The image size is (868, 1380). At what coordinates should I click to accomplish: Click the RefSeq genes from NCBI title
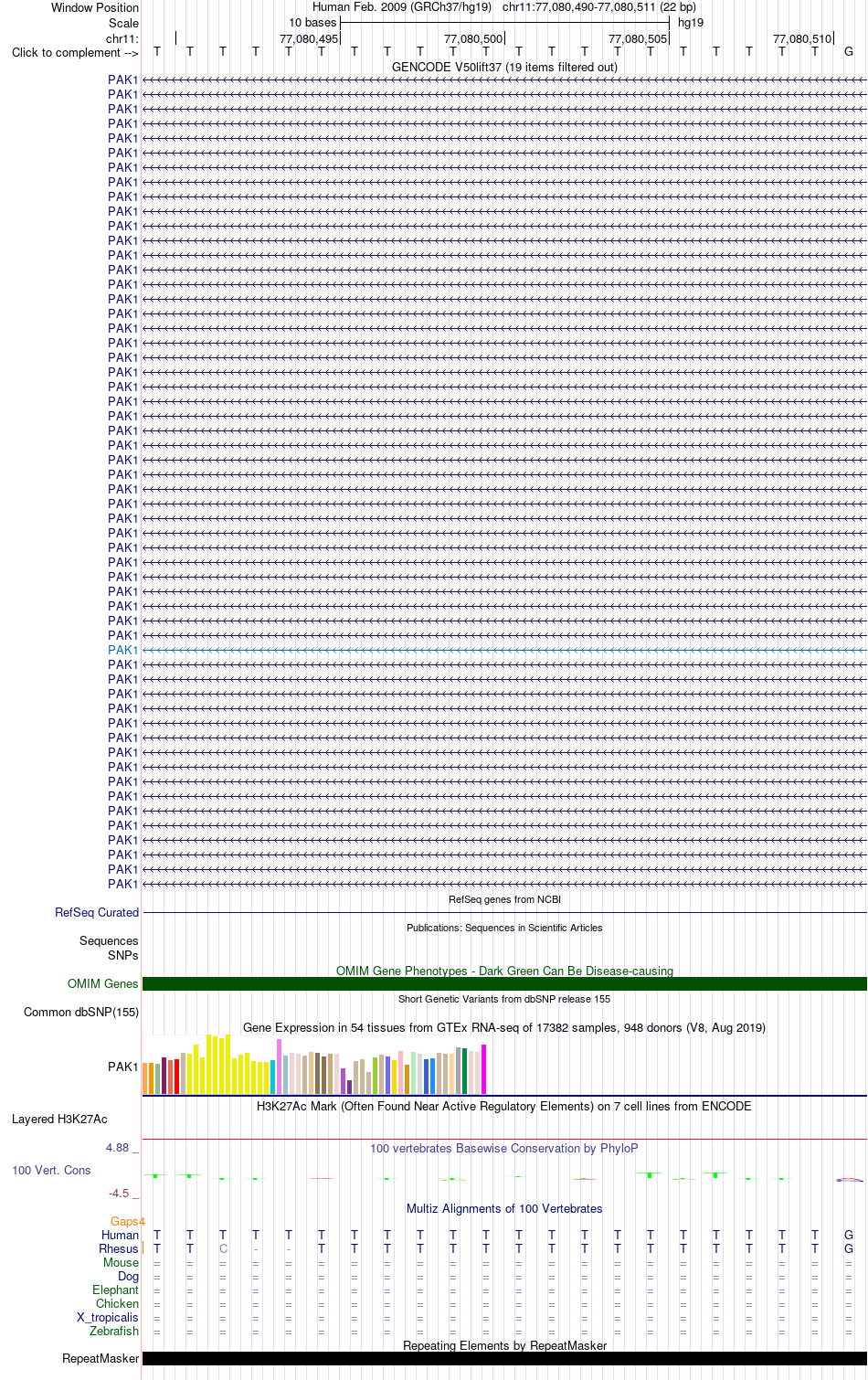pos(504,899)
